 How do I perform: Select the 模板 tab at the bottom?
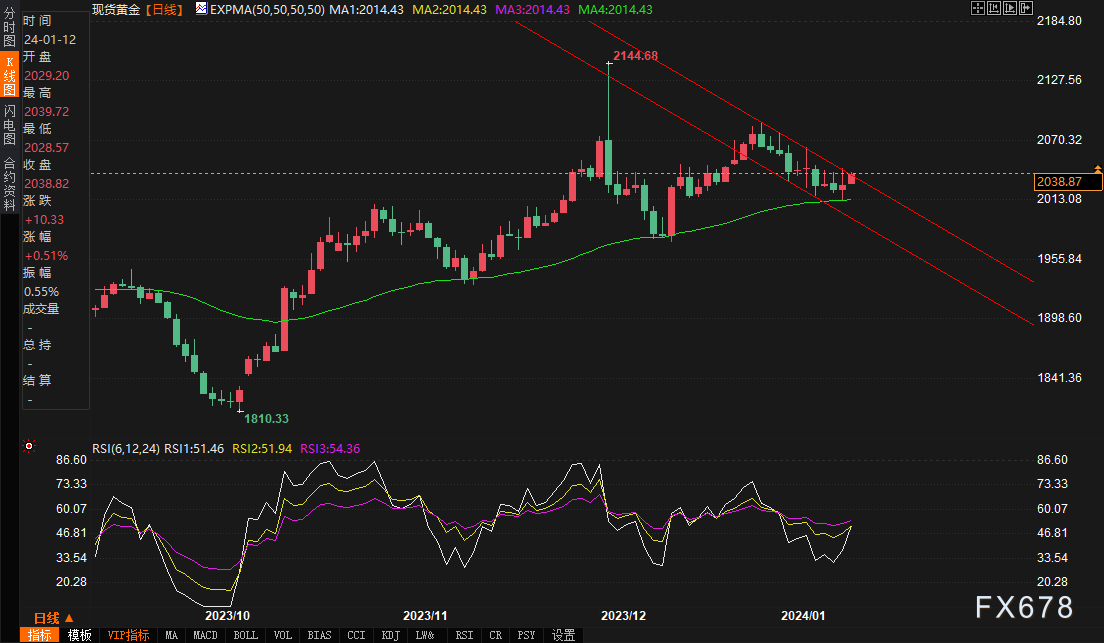click(x=79, y=635)
